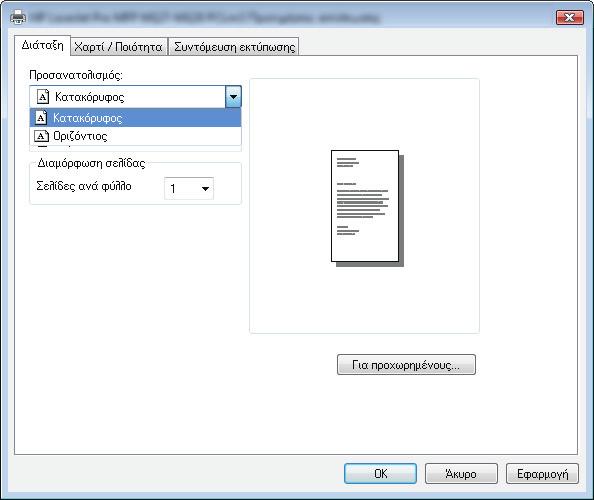The height and width of the screenshot is (500, 594).
Task: Click the page preview thumbnail
Action: (367, 208)
